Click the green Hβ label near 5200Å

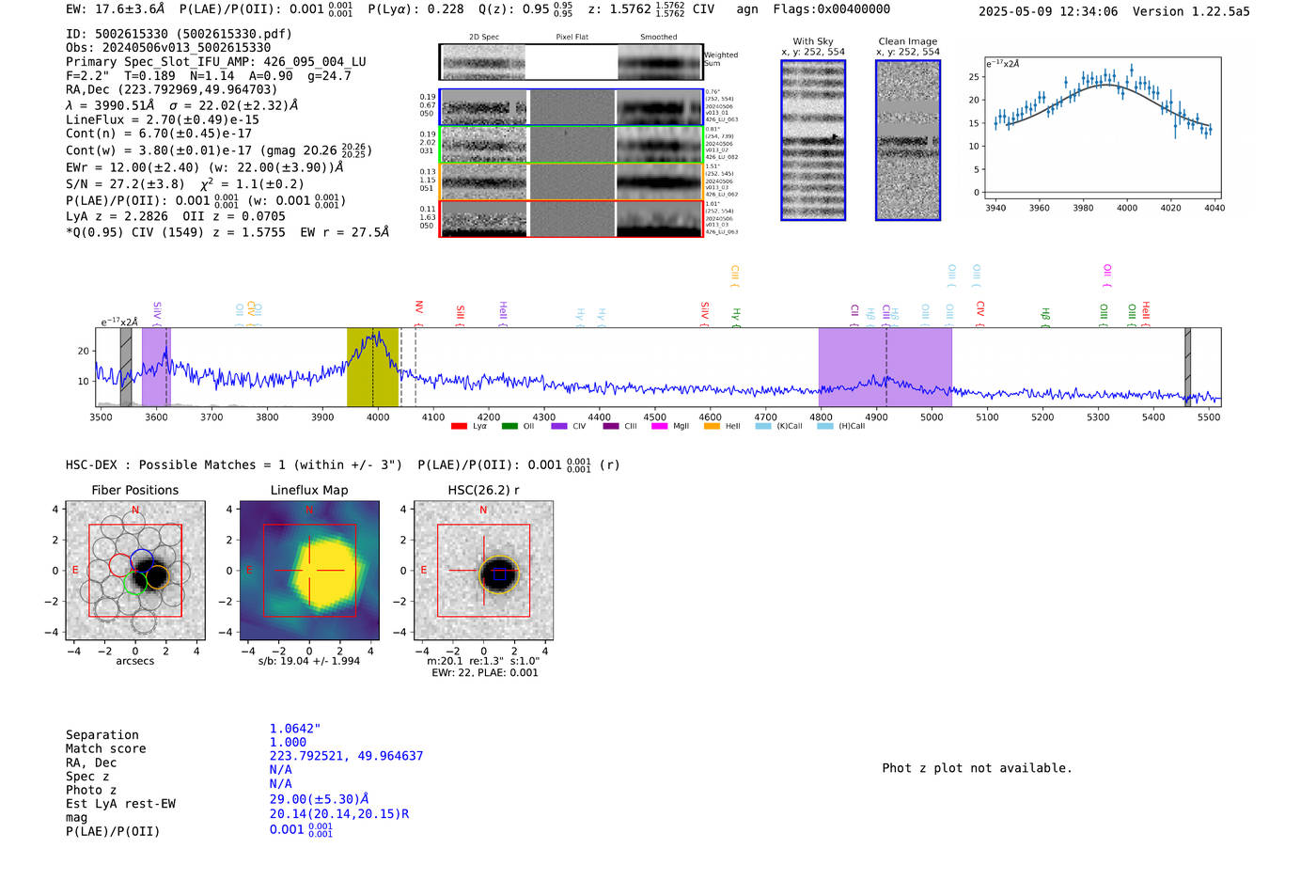[1045, 316]
